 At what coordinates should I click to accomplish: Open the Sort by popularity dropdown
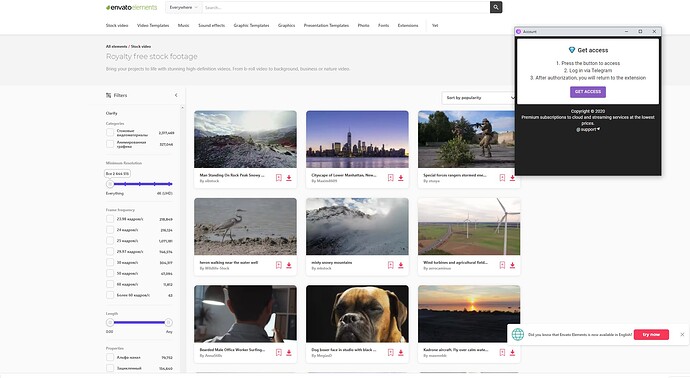pyautogui.click(x=480, y=98)
